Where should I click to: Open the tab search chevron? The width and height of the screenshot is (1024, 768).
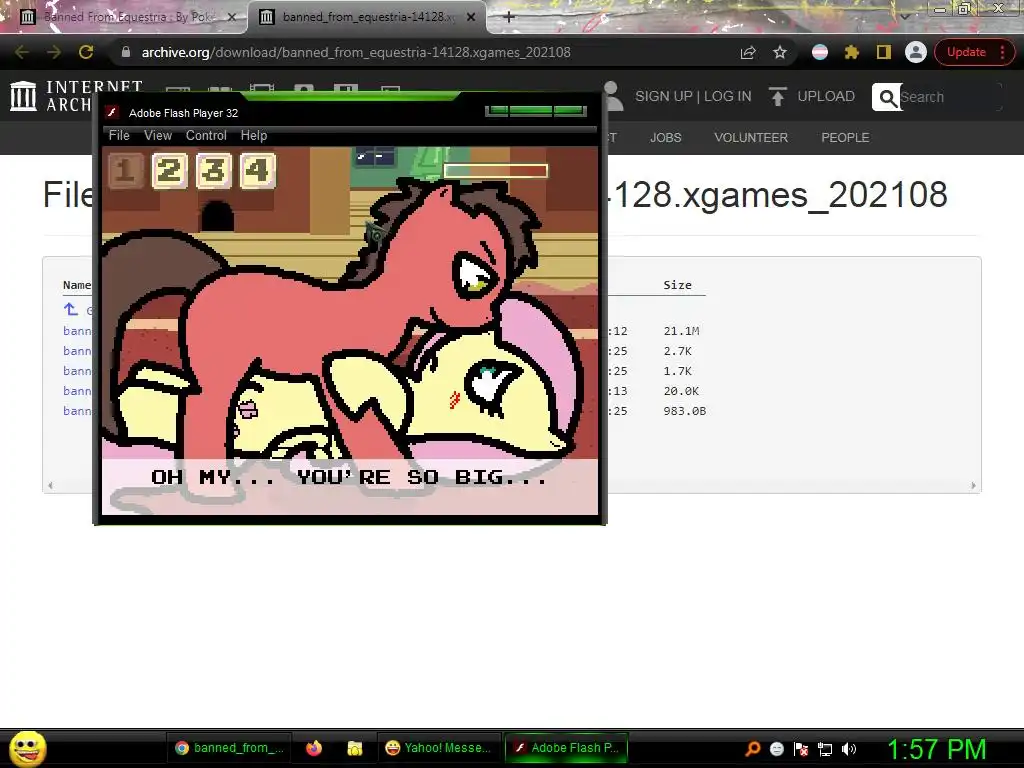point(904,16)
